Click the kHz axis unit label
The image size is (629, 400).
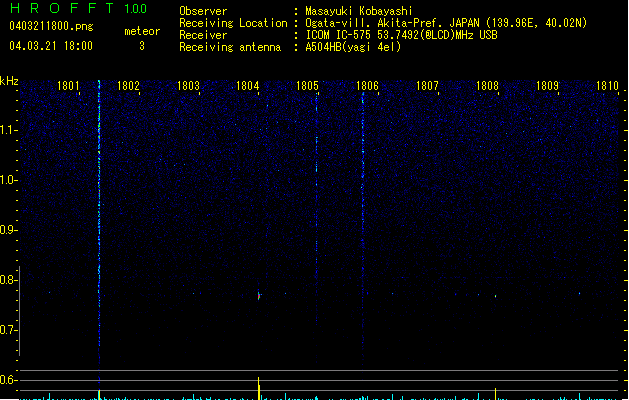pyautogui.click(x=9, y=81)
